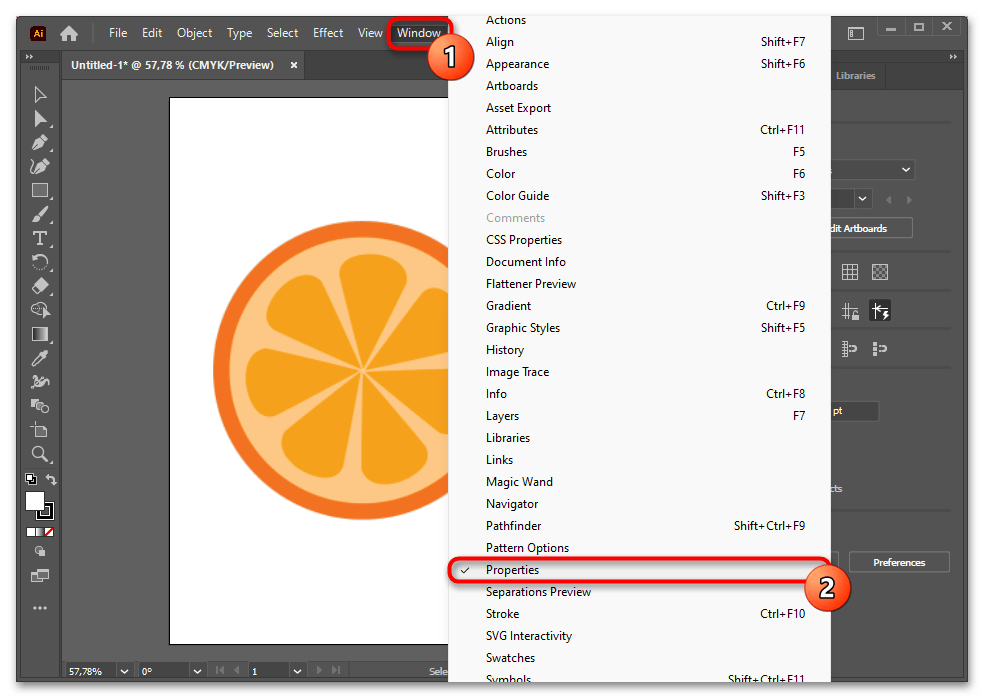Image resolution: width=984 pixels, height=698 pixels.
Task: Expand the rotation angle dropdown
Action: click(197, 671)
